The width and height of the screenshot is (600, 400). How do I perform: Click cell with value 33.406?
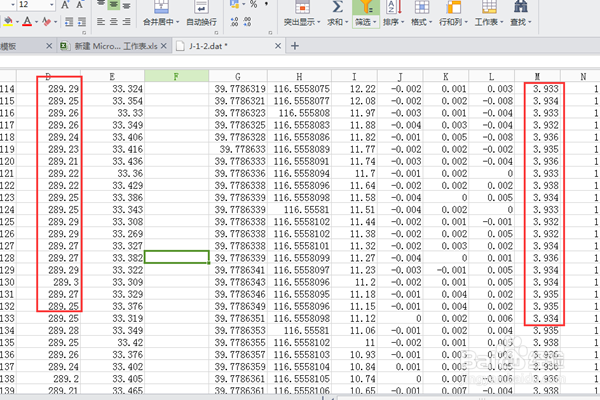pyautogui.click(x=112, y=137)
